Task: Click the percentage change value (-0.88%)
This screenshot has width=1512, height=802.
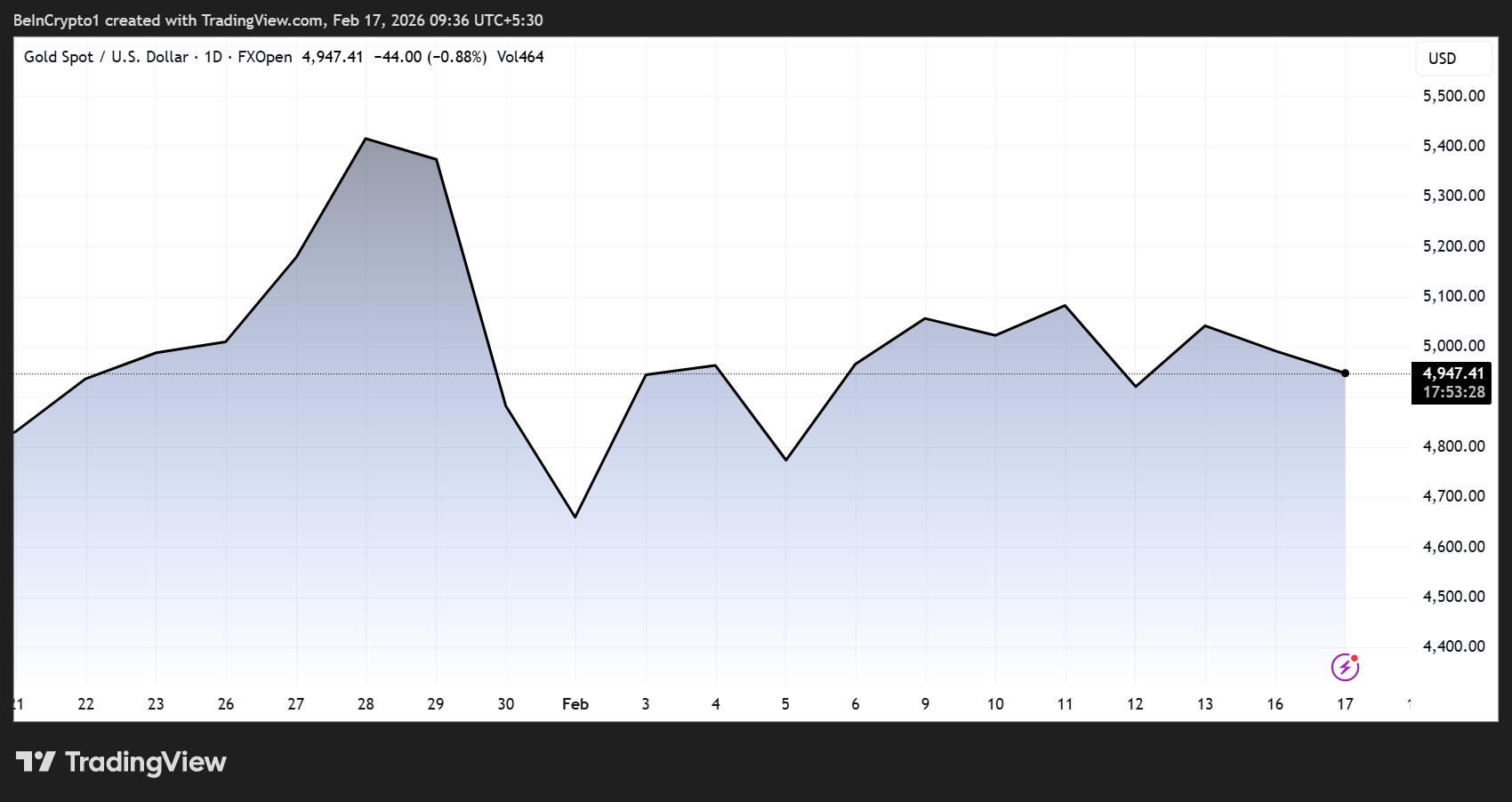Action: 458,56
